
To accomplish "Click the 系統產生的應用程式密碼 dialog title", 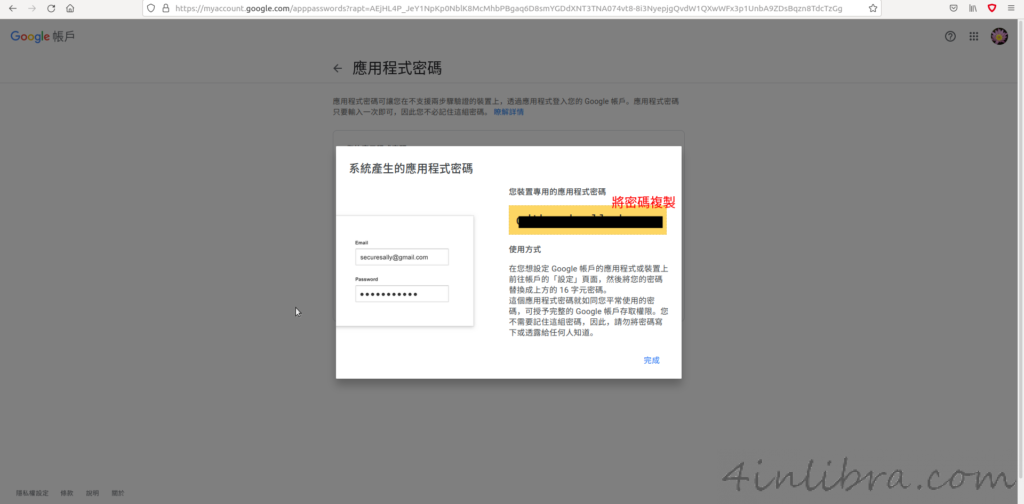I will 411,168.
